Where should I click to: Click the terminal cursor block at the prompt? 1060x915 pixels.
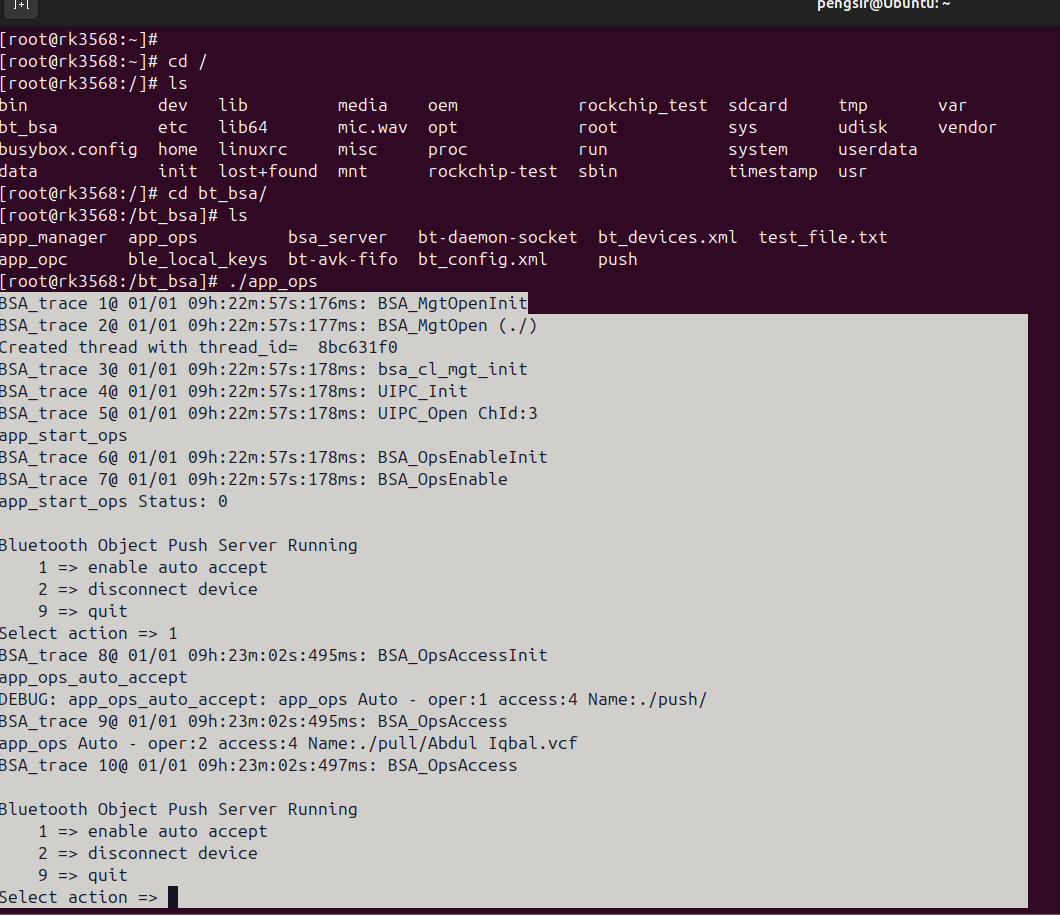173,897
